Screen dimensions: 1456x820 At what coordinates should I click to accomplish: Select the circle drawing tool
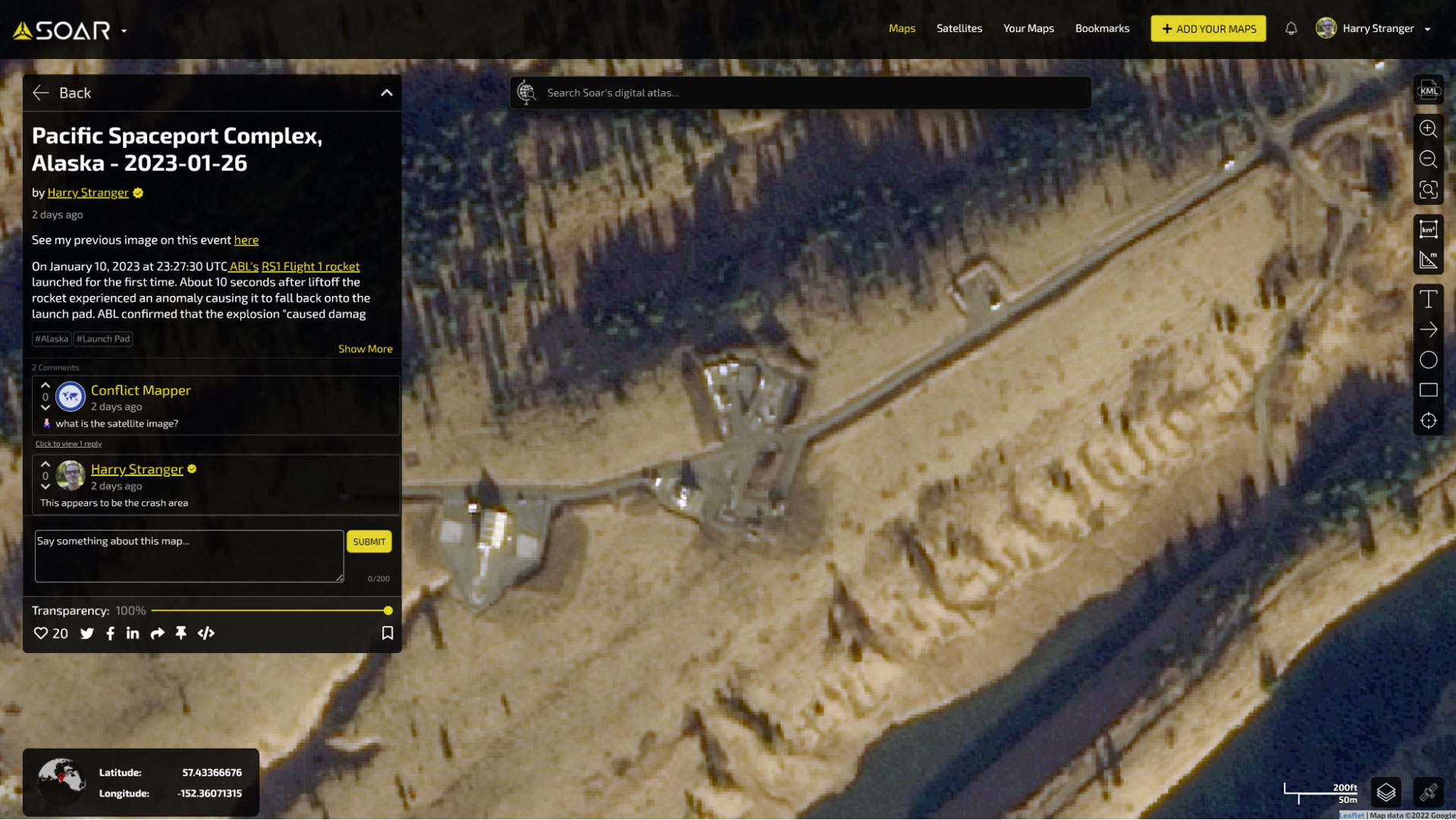(x=1428, y=360)
